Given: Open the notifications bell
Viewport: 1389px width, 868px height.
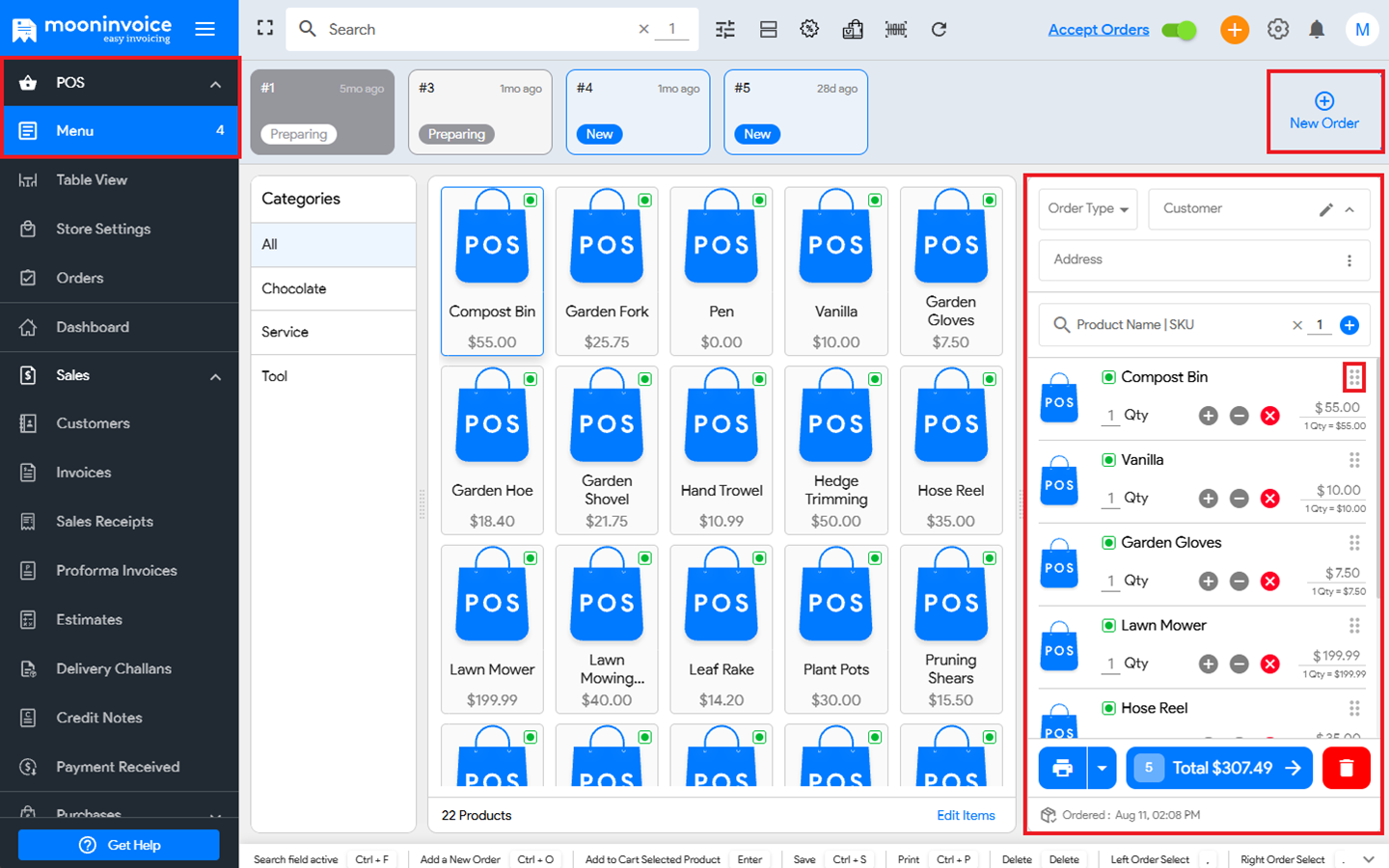Looking at the screenshot, I should 1317,29.
